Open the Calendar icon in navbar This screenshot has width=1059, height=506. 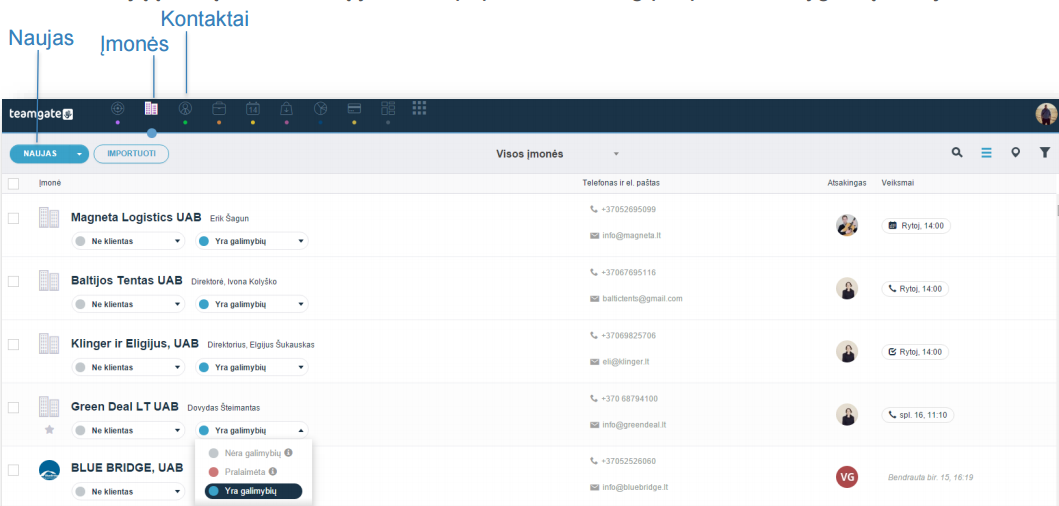pyautogui.click(x=253, y=108)
